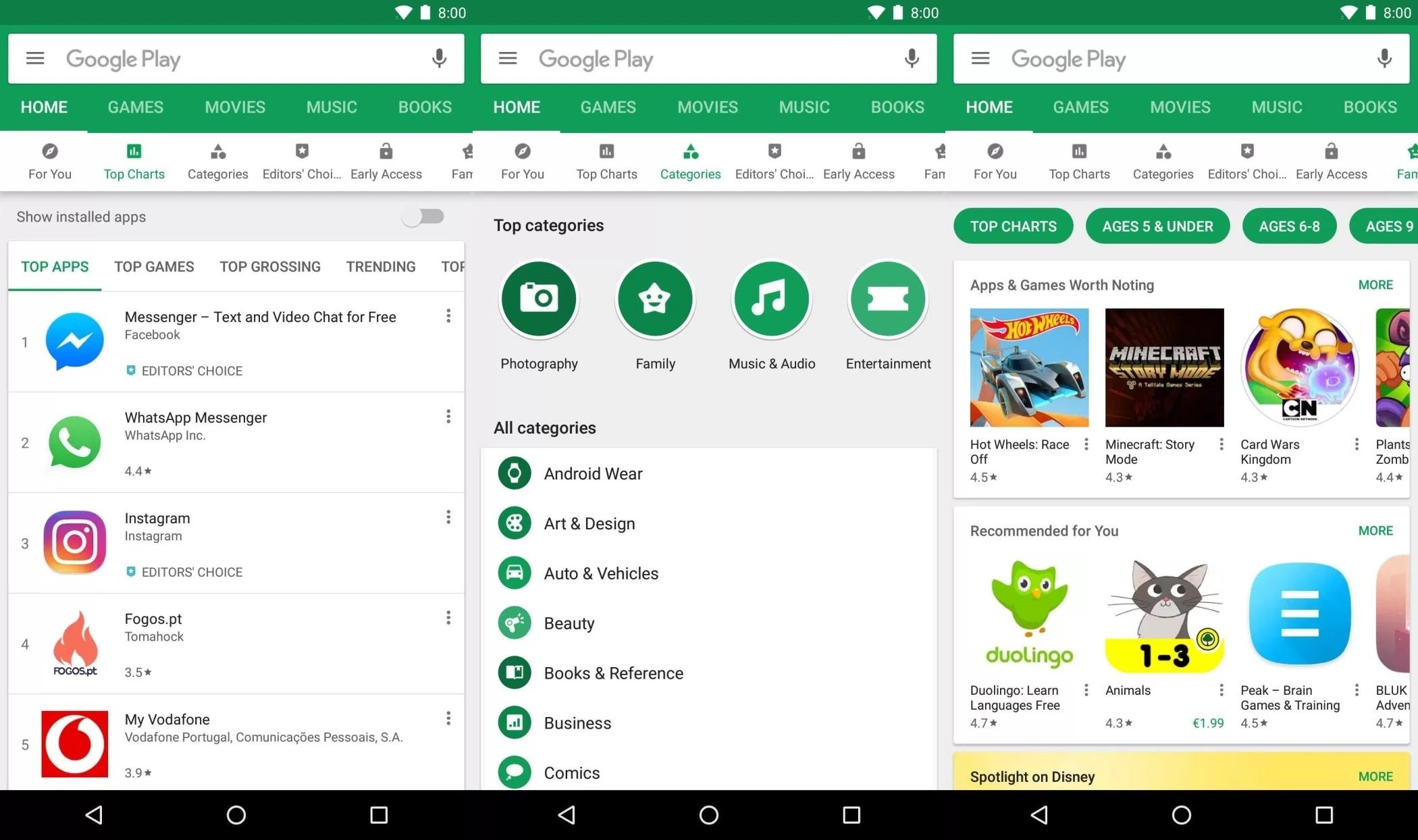
Task: Open overflow menu for WhatsApp Messenger
Action: click(x=448, y=417)
